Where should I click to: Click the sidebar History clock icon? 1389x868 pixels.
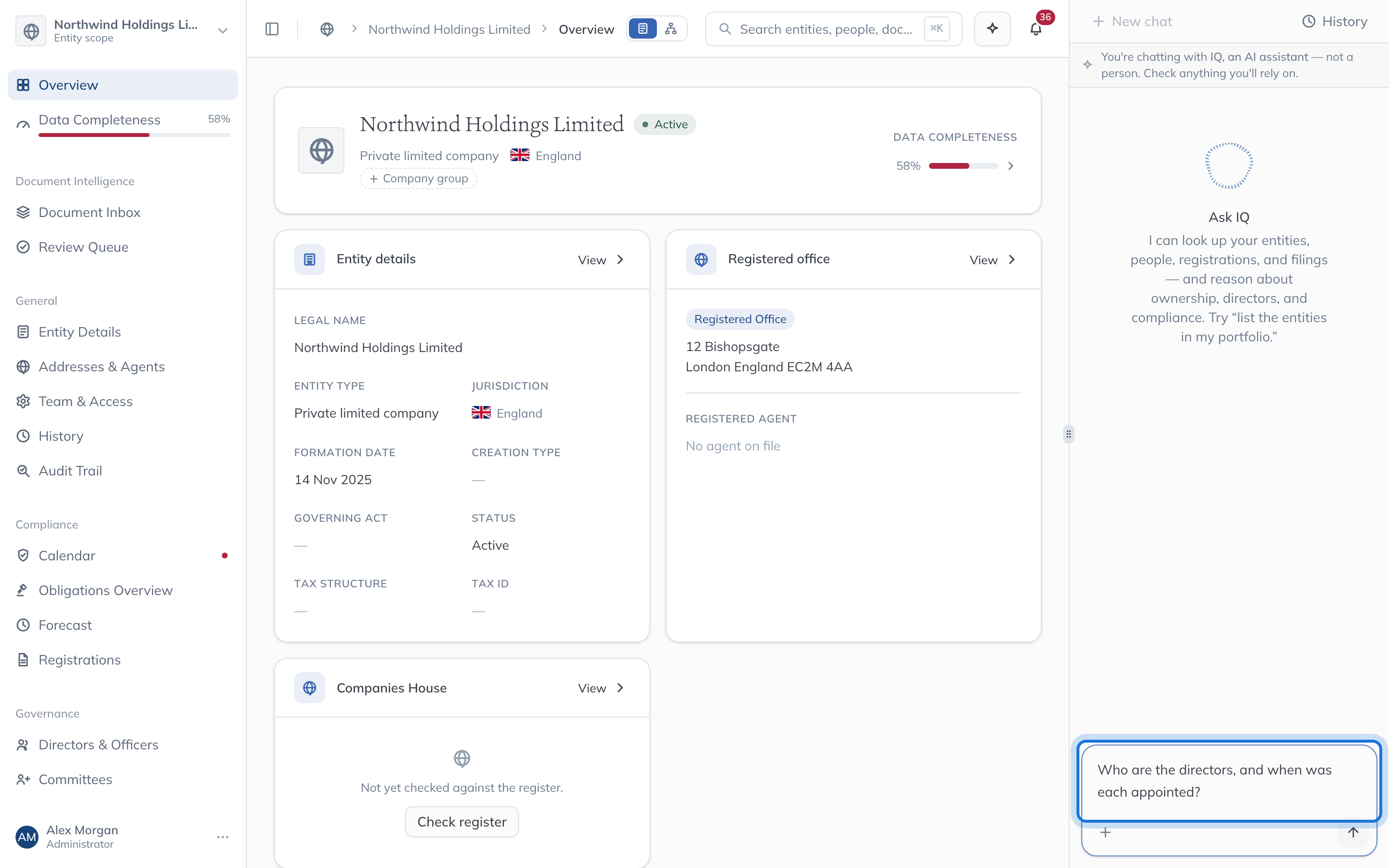click(x=23, y=436)
